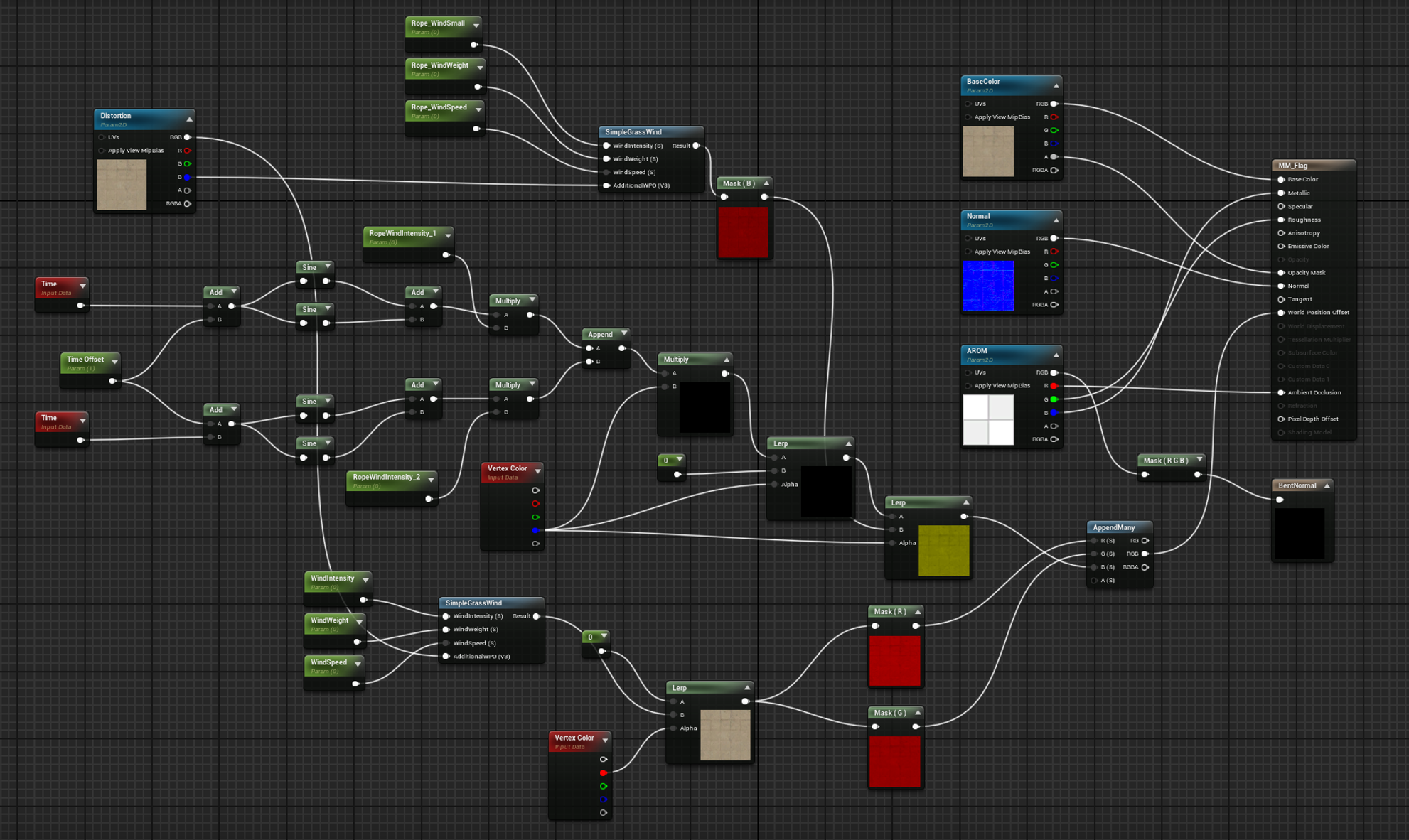The width and height of the screenshot is (1409, 840).
Task: Click the Distortion node's blue B output pin
Action: [188, 177]
